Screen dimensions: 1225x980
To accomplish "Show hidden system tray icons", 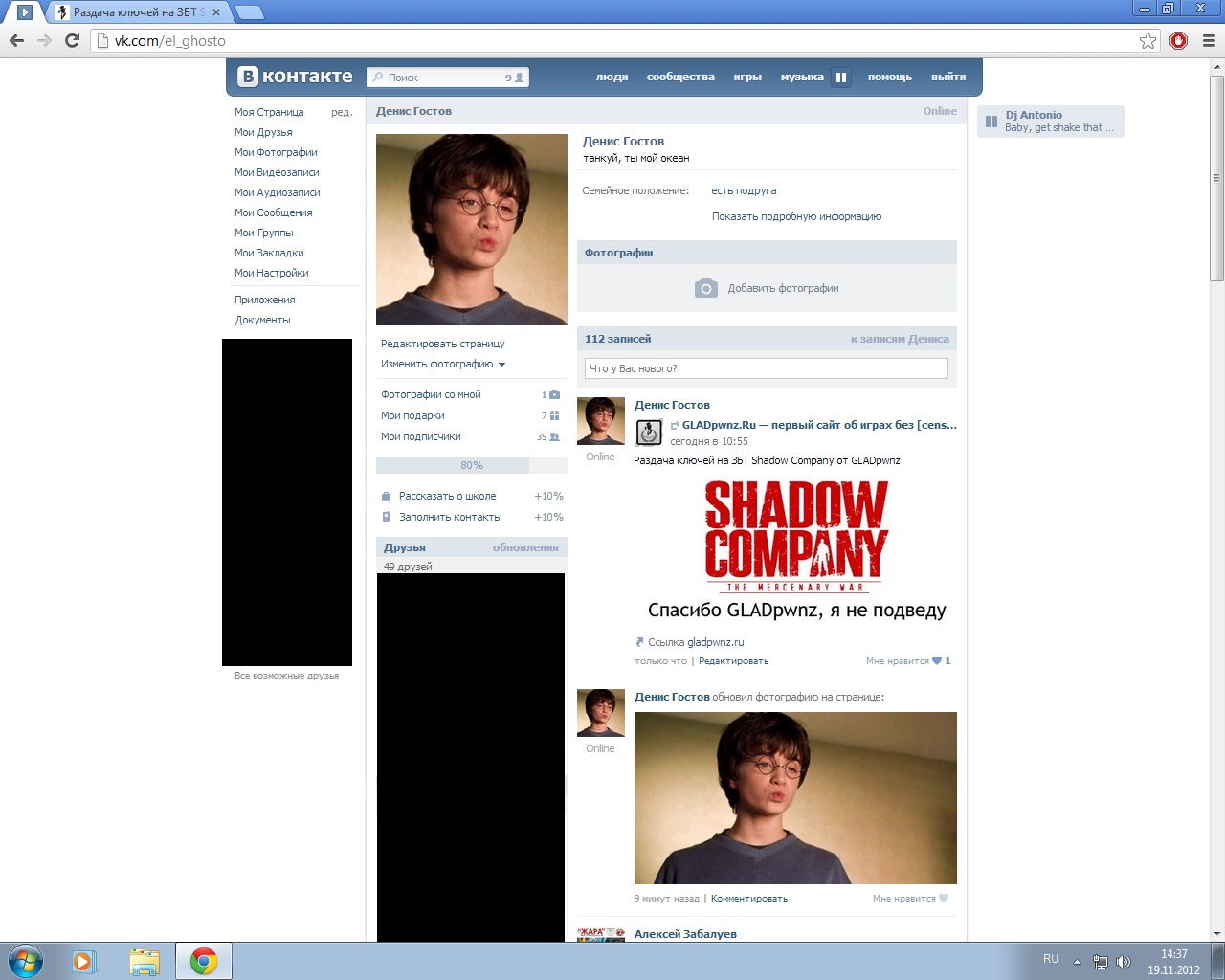I will tap(1077, 961).
